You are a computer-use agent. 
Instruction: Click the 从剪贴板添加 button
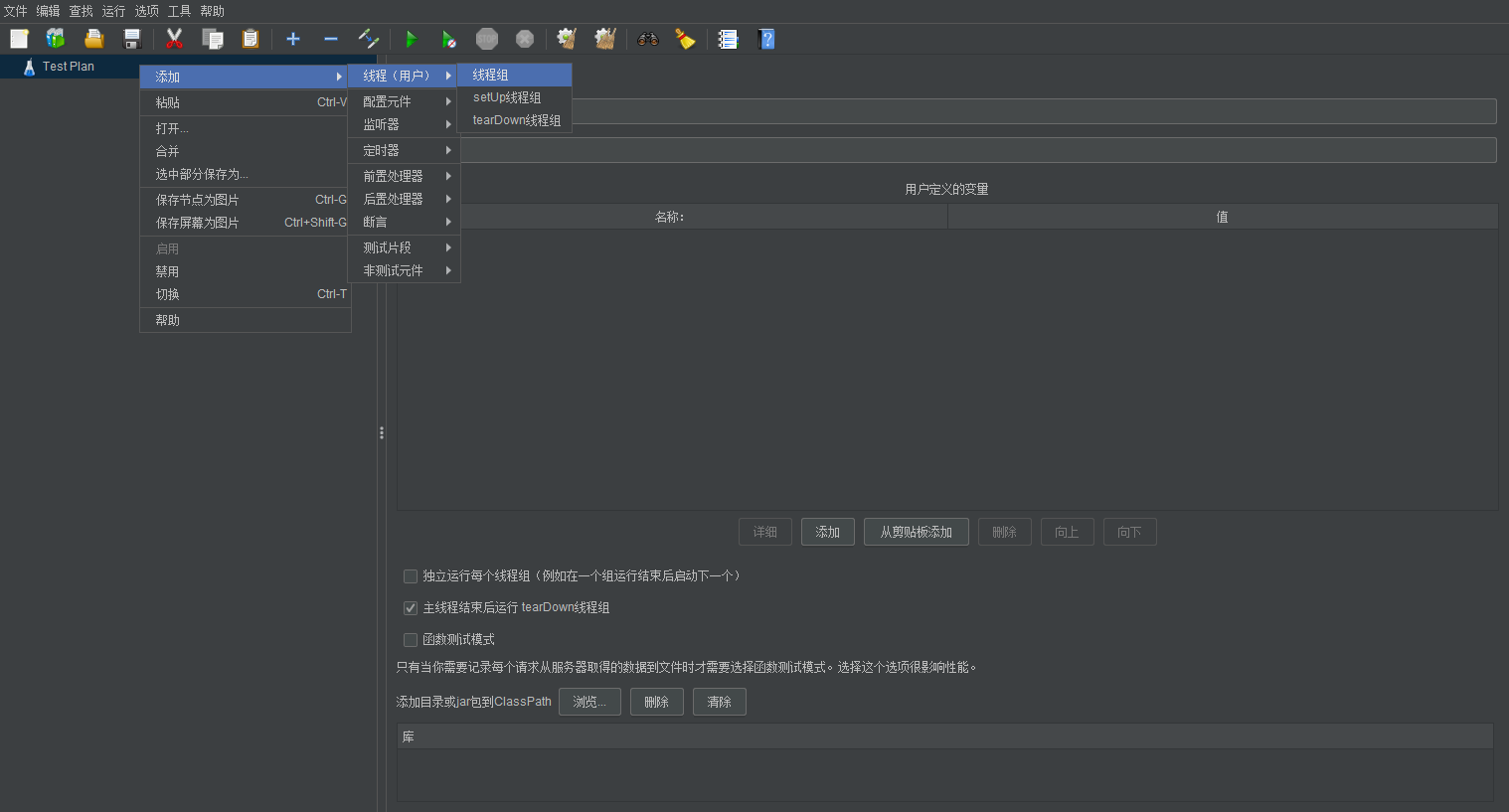917,532
